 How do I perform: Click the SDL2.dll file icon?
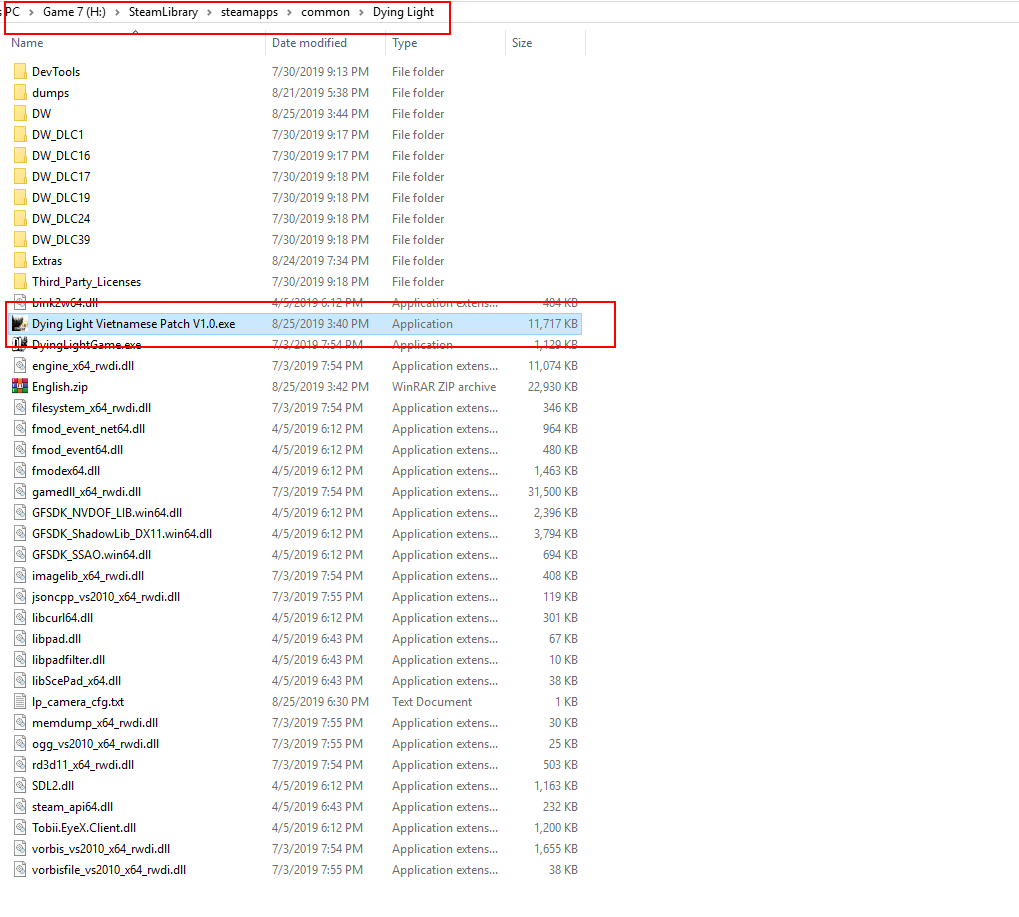tap(20, 786)
